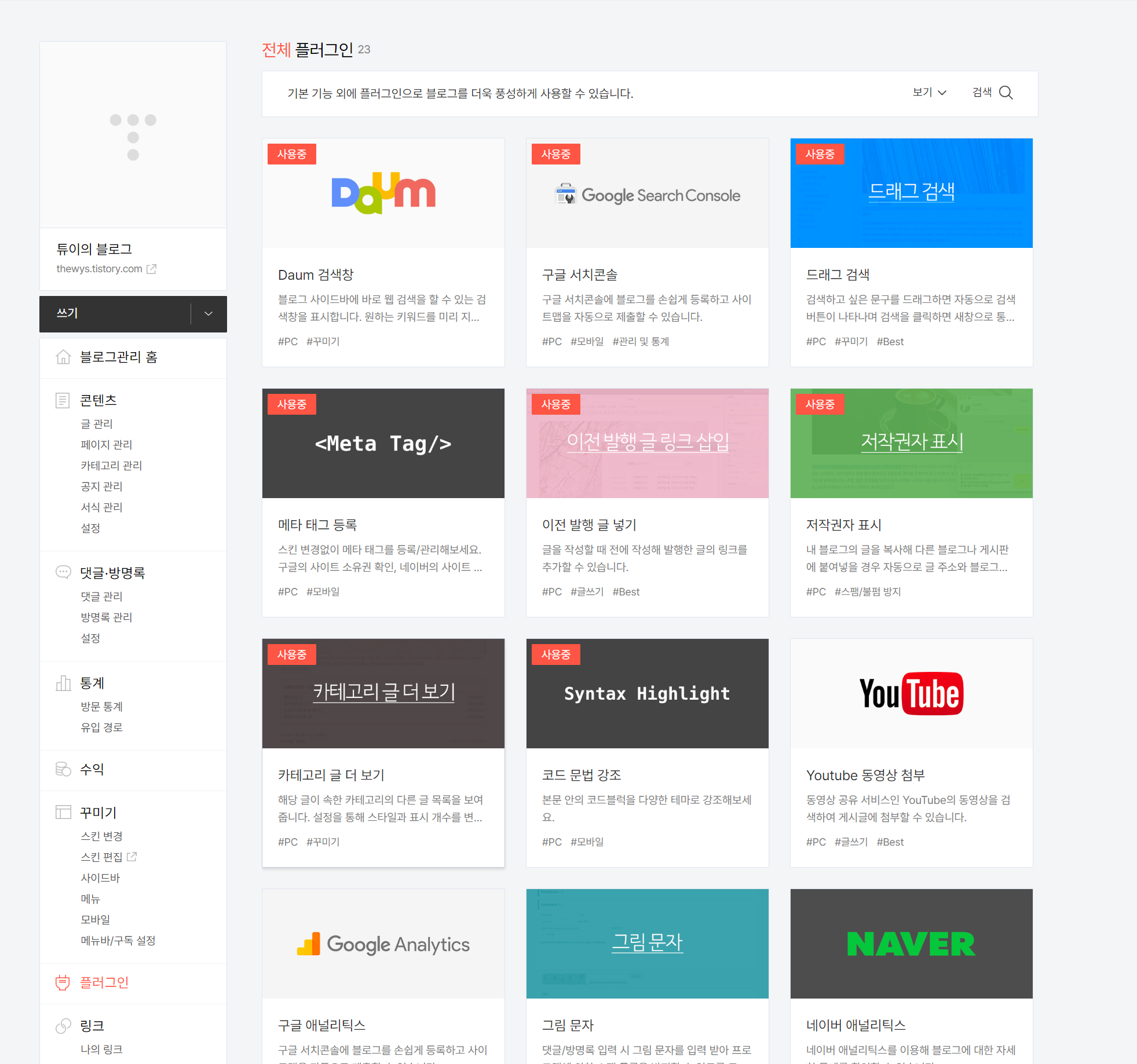
Task: Open 메뉴 under 꾸미기
Action: pyautogui.click(x=90, y=899)
